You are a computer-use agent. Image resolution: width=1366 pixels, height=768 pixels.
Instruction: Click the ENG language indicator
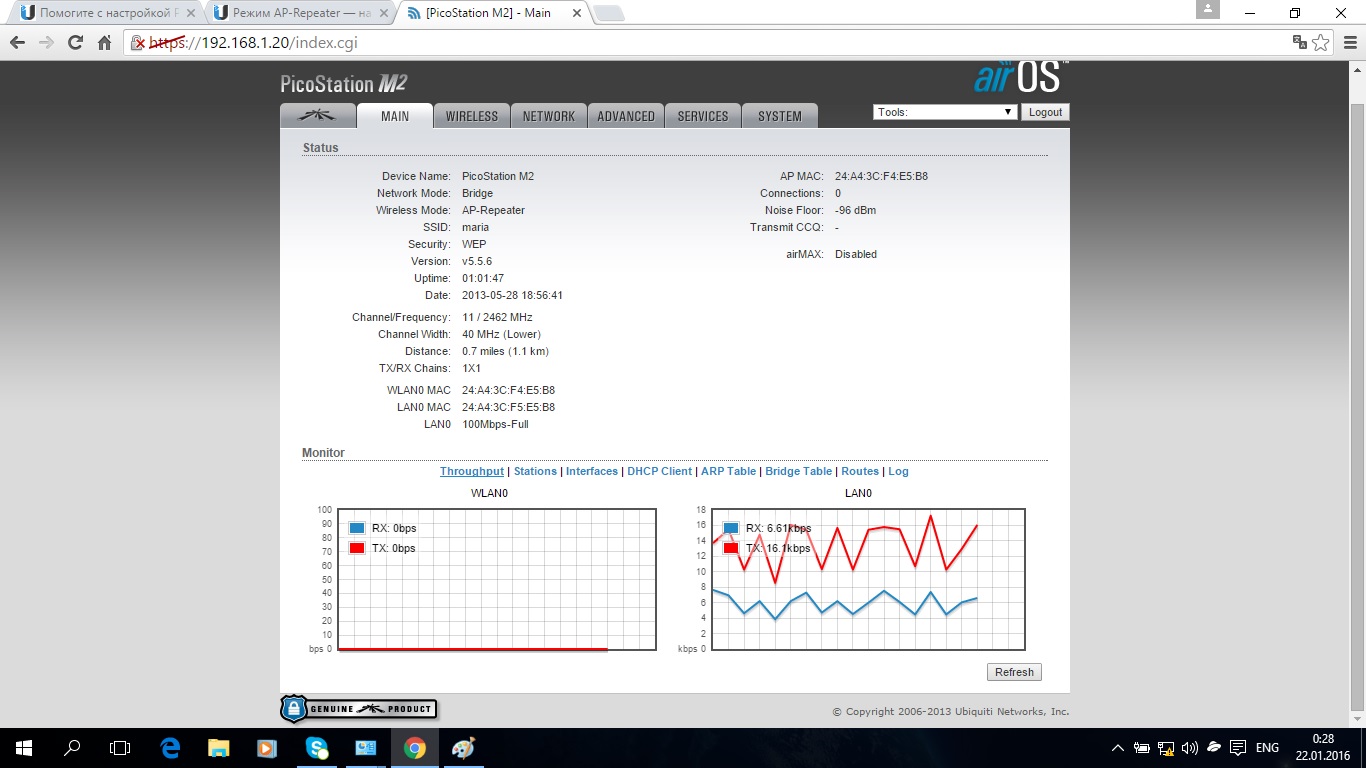(x=1267, y=748)
